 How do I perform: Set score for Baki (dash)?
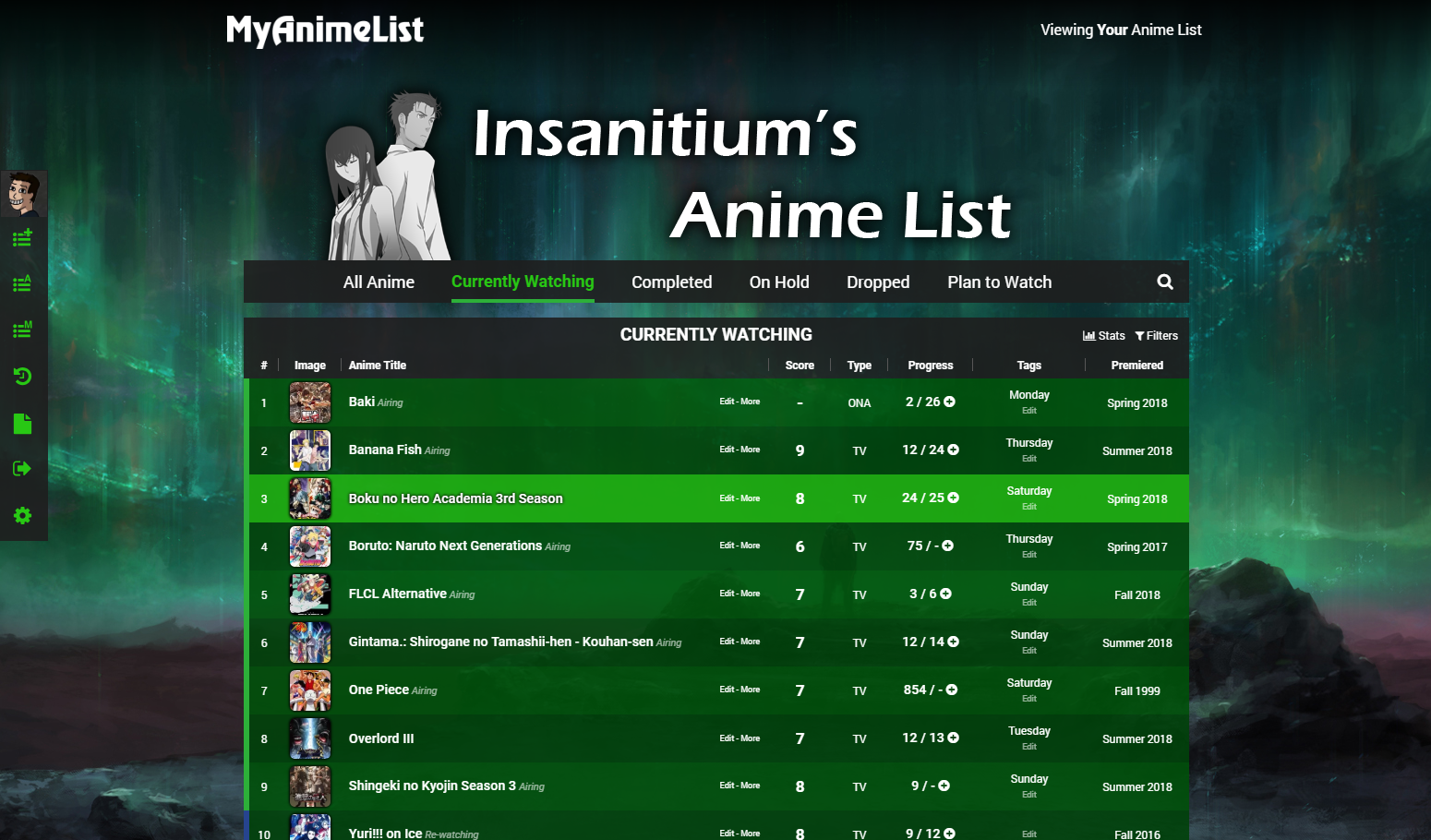(800, 402)
